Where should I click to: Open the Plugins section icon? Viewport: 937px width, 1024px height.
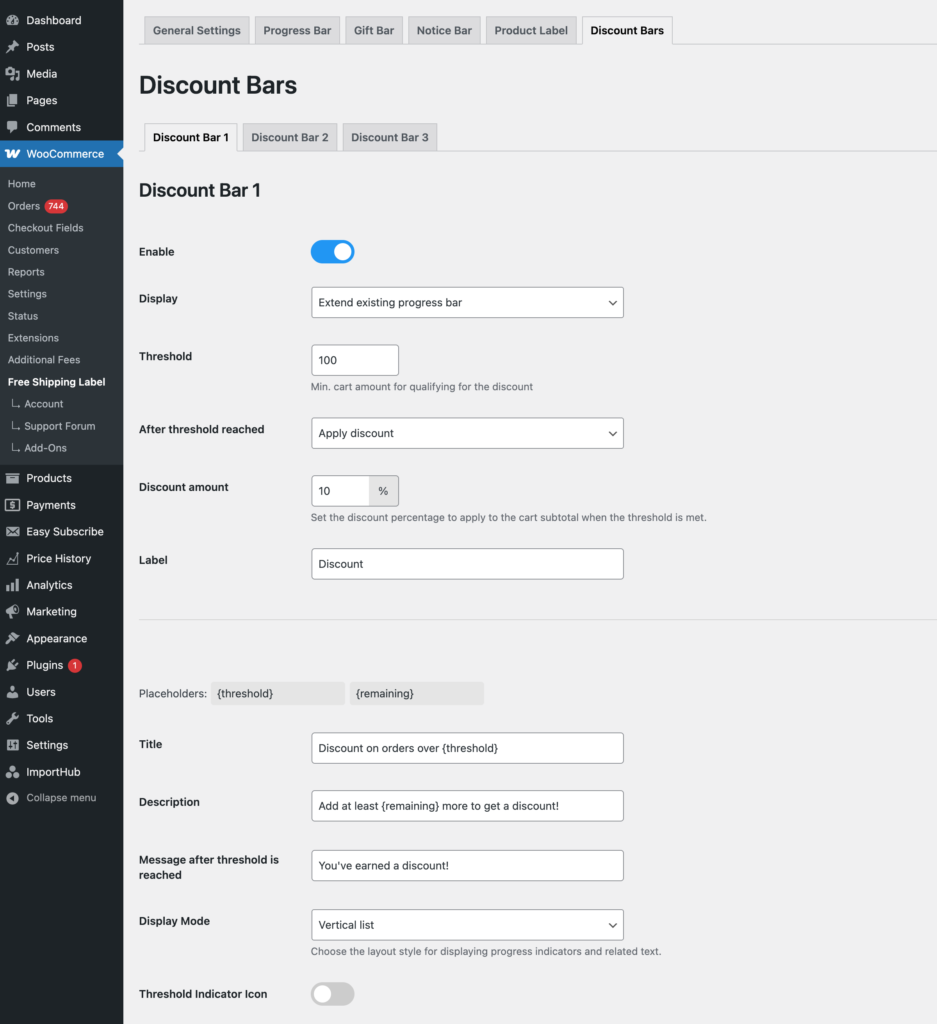(x=15, y=664)
